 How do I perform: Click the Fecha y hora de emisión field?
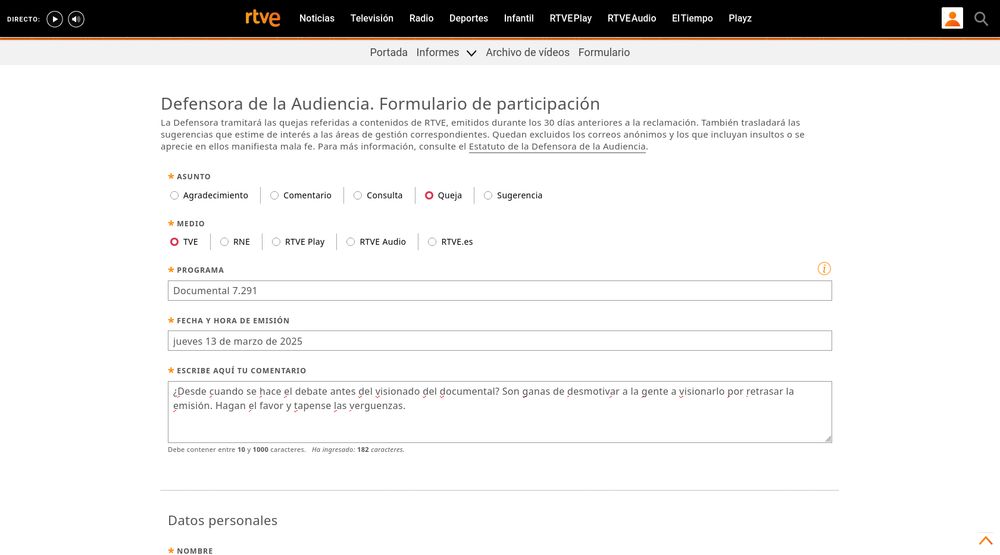click(x=499, y=341)
